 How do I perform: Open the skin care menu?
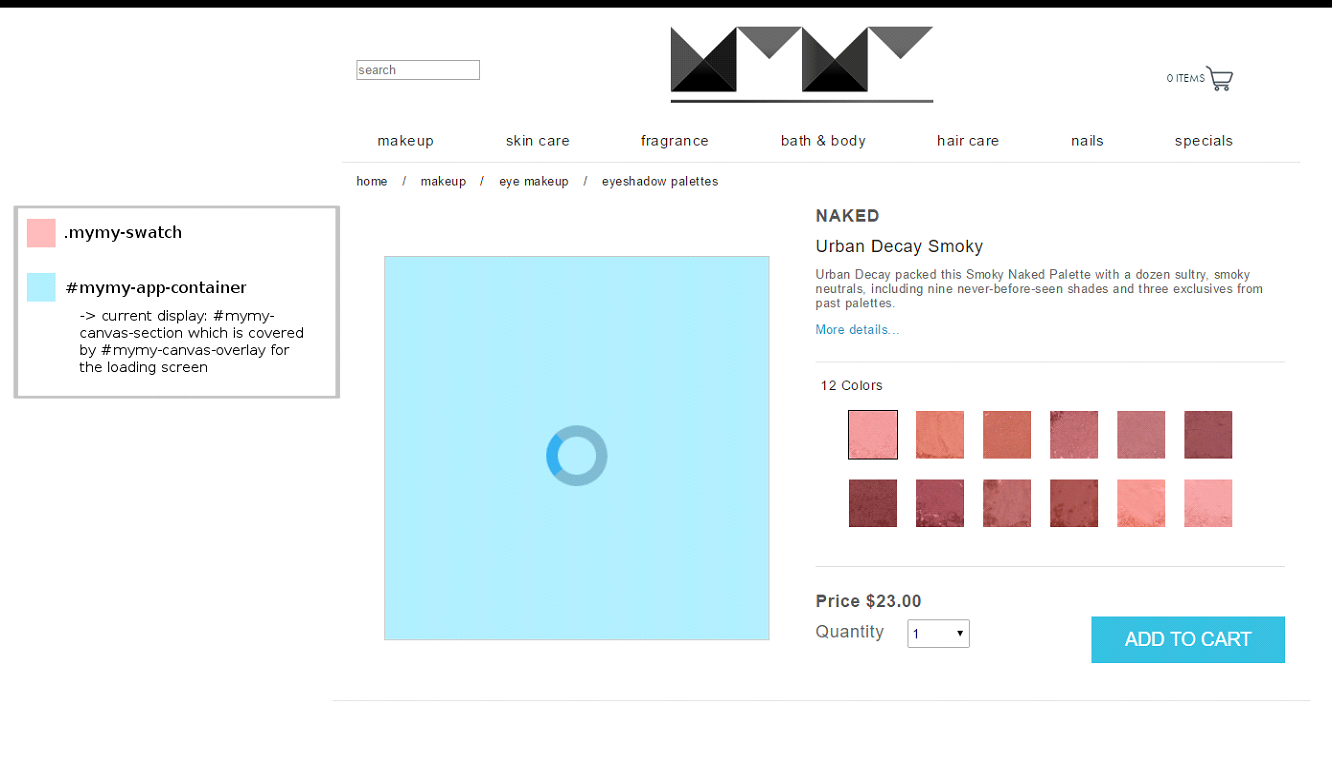[x=538, y=141]
